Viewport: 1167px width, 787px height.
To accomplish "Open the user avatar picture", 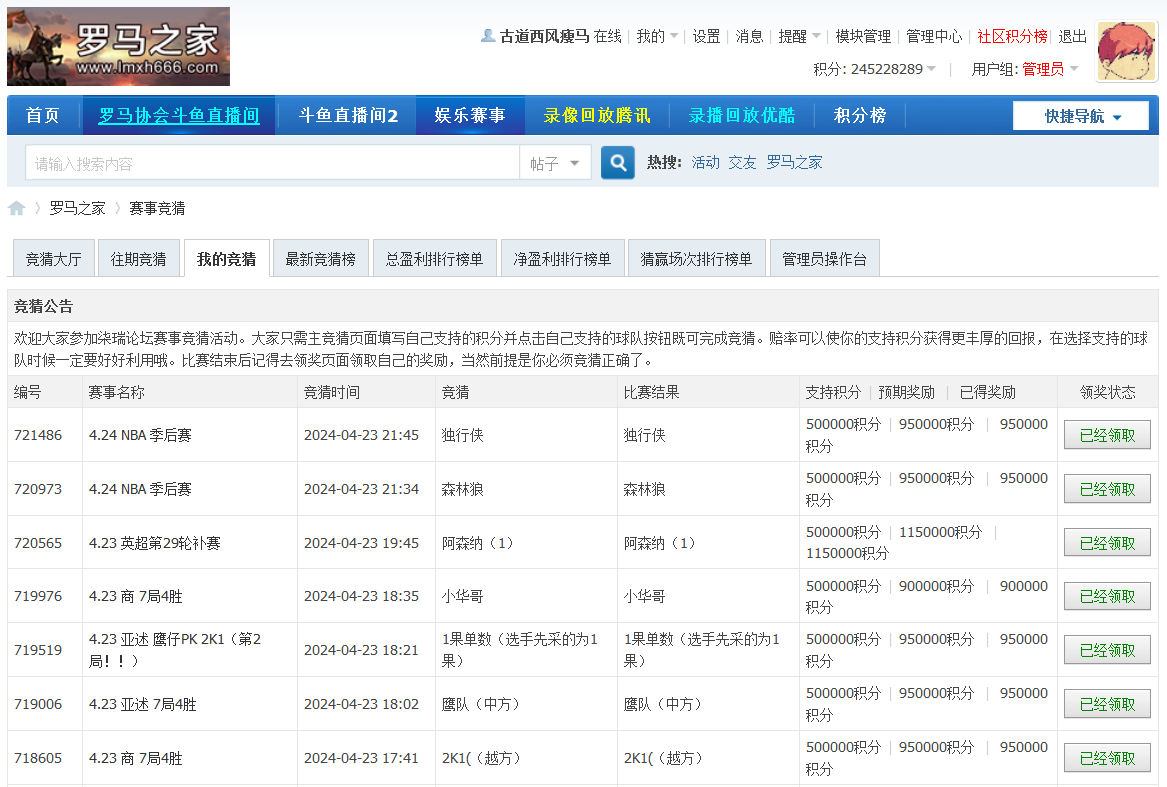I will tap(1127, 51).
